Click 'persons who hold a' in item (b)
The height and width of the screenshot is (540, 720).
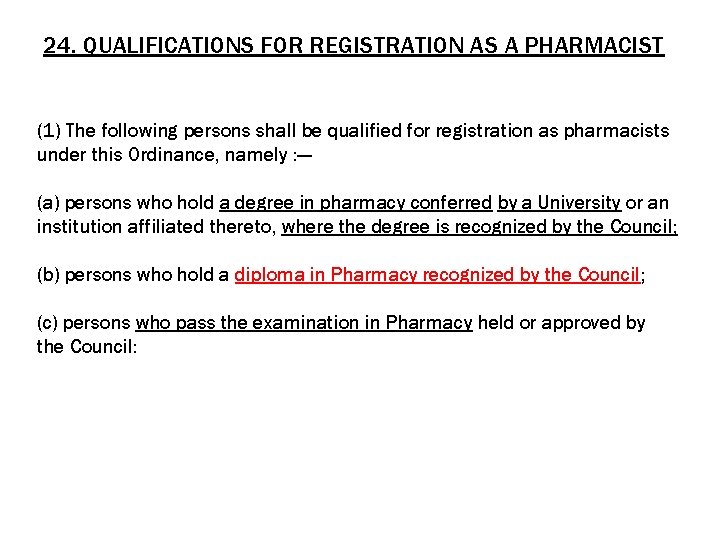(147, 275)
